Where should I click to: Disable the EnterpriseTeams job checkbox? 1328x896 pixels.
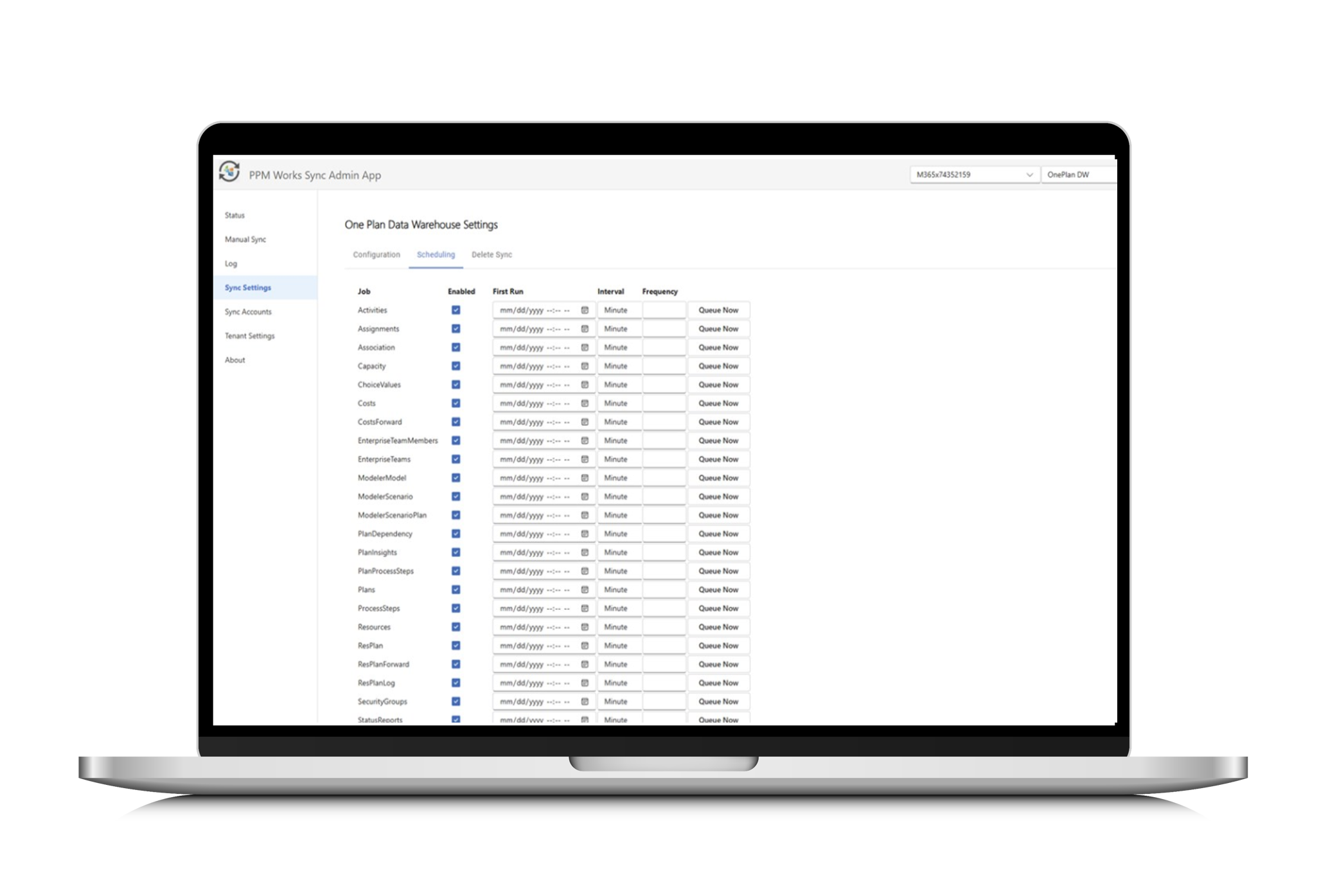coord(456,459)
